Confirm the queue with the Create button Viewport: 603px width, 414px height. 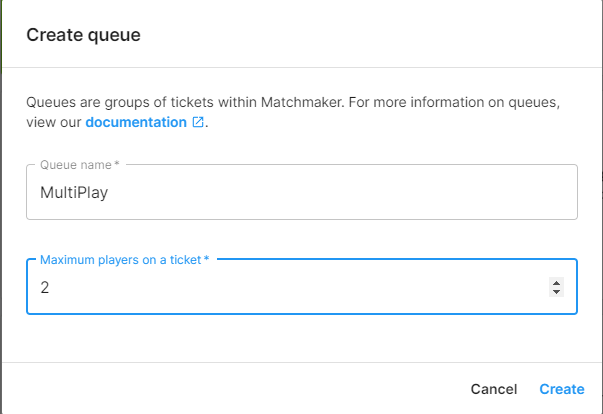pyautogui.click(x=562, y=389)
